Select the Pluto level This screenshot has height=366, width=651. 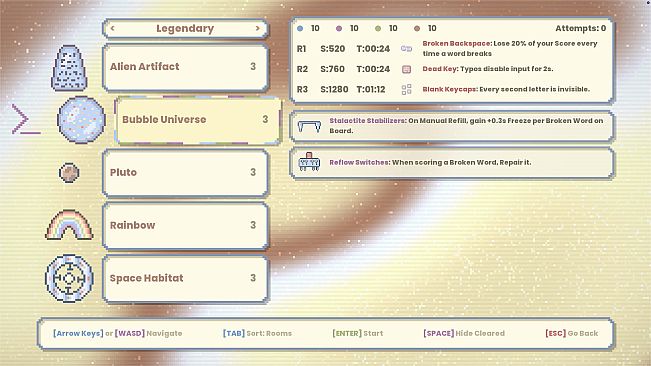pos(185,173)
